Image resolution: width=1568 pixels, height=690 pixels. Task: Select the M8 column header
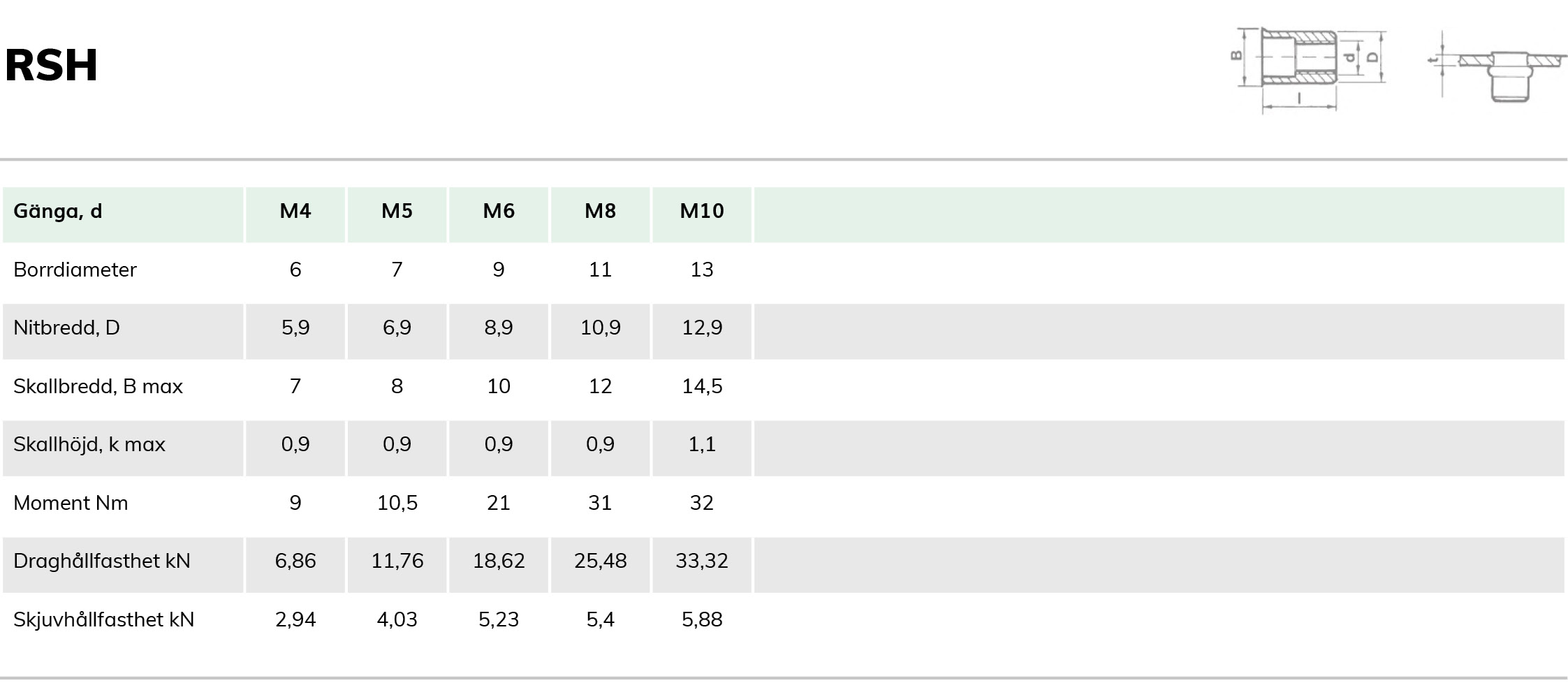click(600, 211)
